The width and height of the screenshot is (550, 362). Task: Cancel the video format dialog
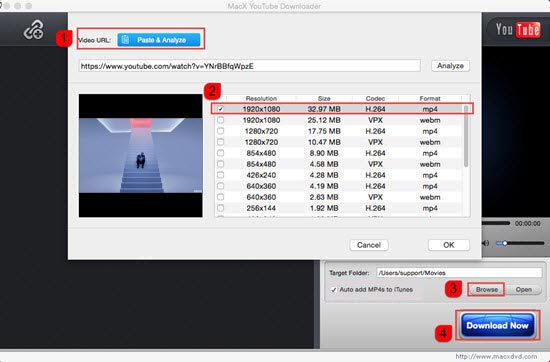(x=369, y=245)
